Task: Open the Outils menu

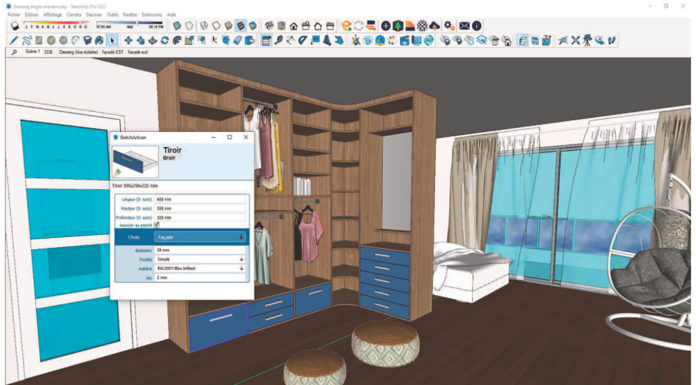Action: (112, 15)
